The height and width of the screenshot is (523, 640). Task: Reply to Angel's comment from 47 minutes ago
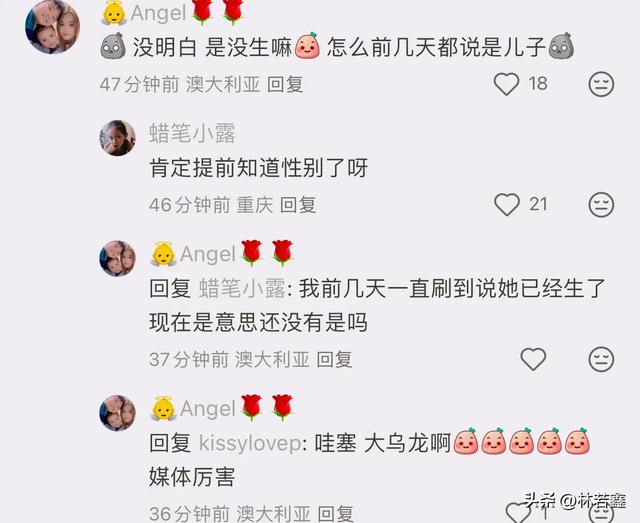coord(285,85)
